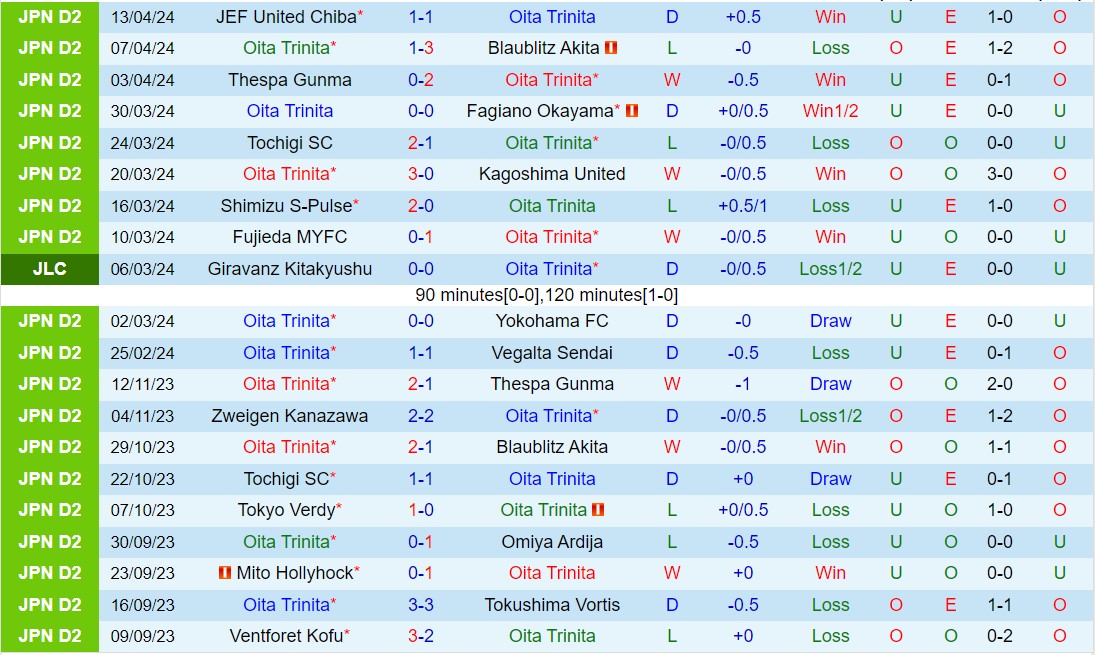Click red card icon in Tokyo Verdy match row

tap(598, 510)
